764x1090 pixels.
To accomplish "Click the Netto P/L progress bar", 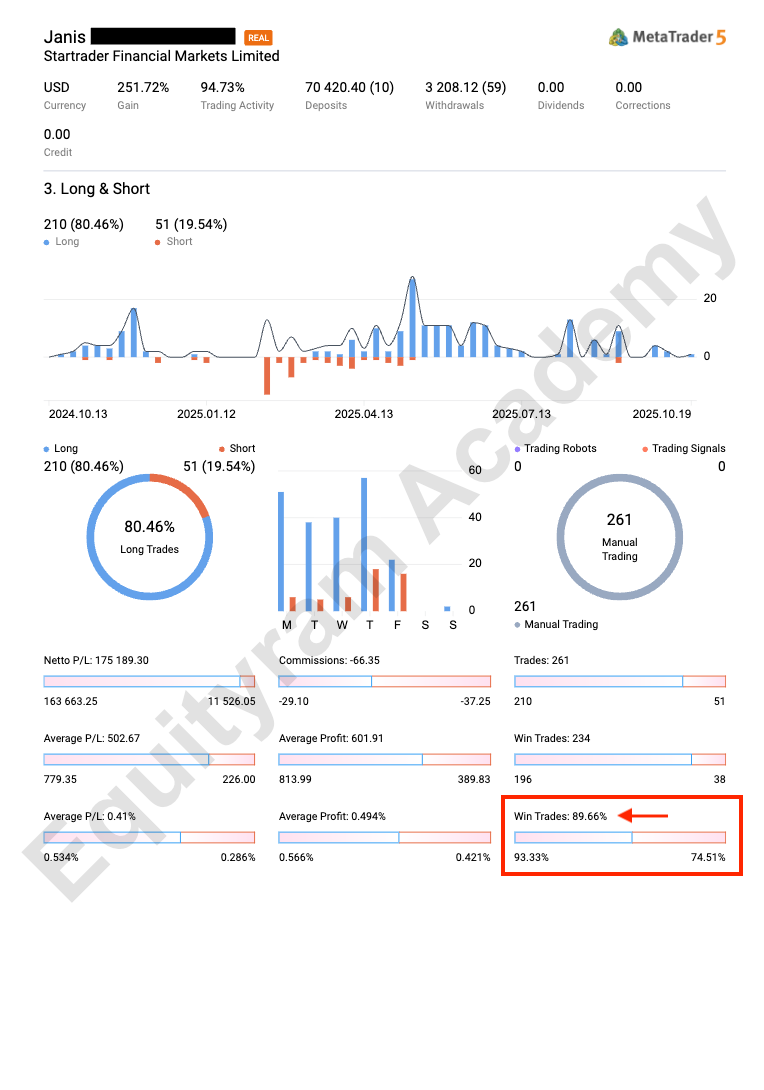I will [x=149, y=681].
